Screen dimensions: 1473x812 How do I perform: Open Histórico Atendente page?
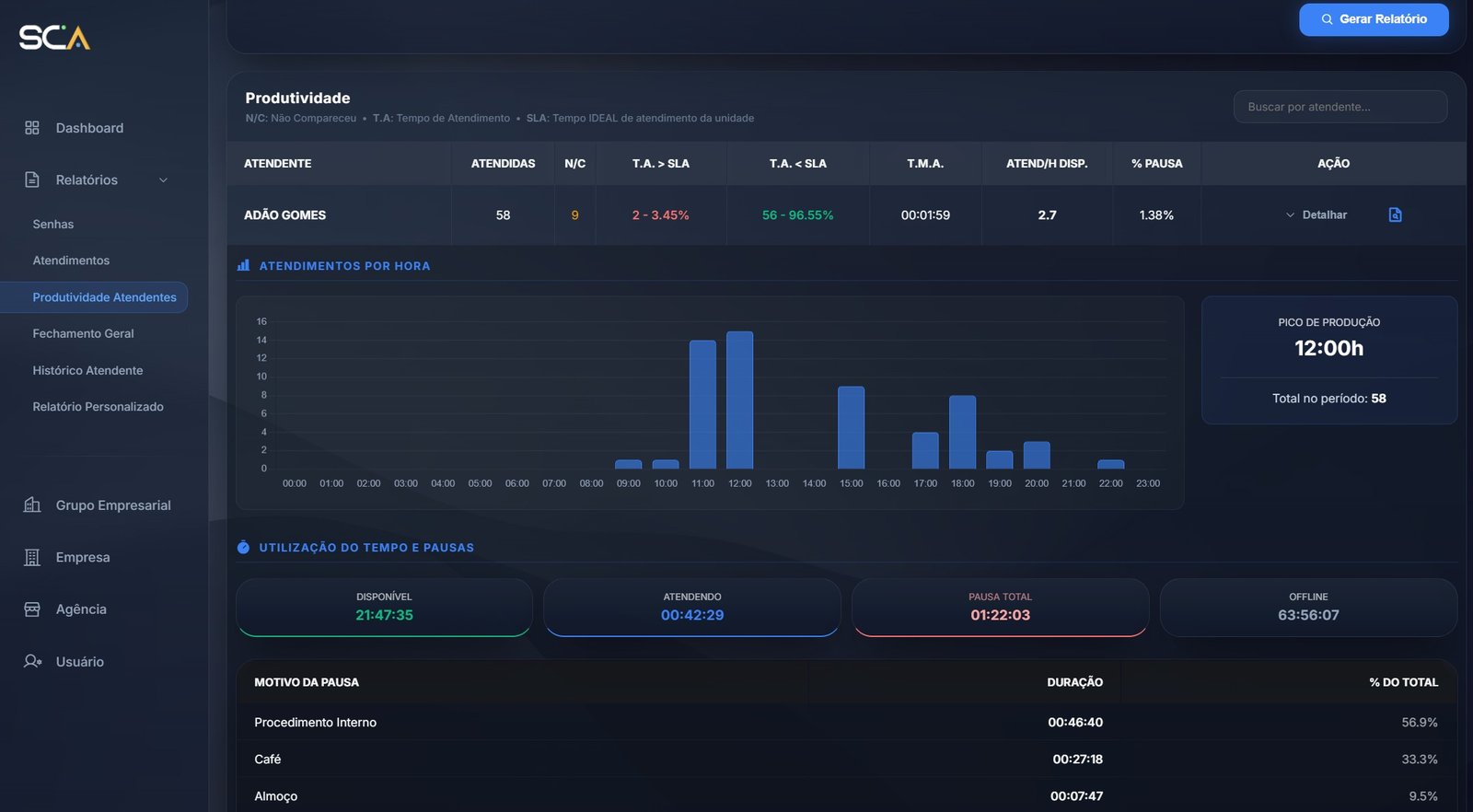tap(87, 370)
